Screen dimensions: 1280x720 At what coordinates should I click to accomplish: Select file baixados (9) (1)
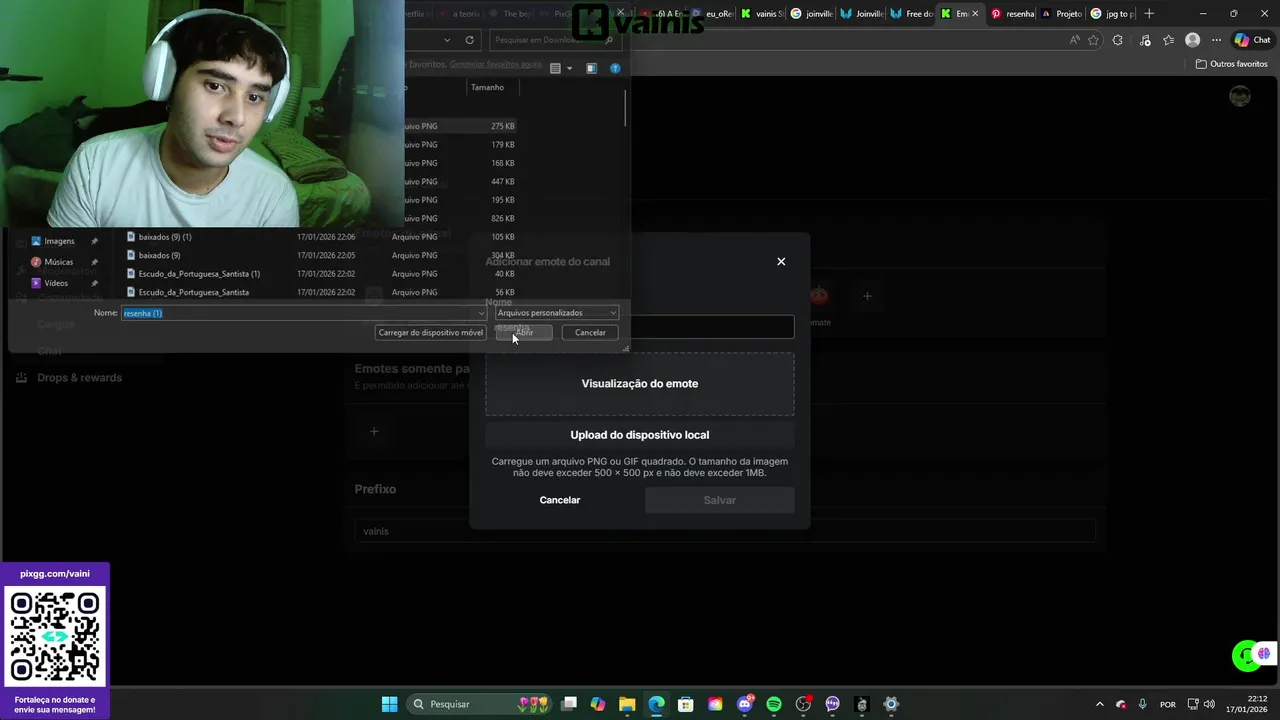click(x=165, y=237)
